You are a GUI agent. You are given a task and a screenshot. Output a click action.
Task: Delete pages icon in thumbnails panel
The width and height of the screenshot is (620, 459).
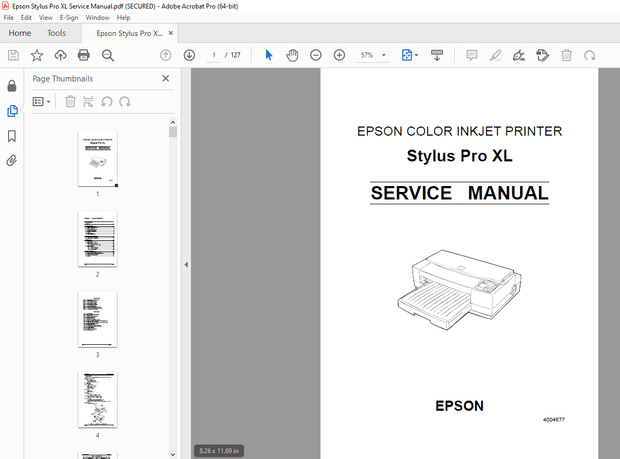pos(70,102)
